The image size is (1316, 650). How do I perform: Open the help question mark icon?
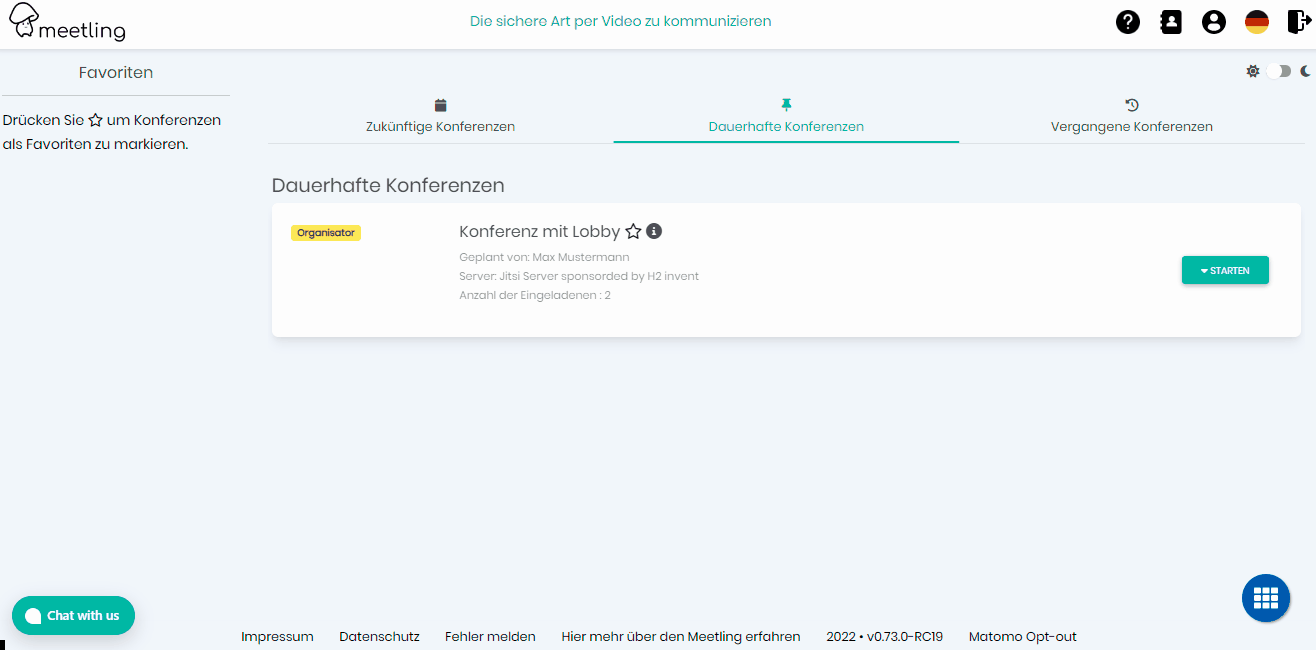1127,21
